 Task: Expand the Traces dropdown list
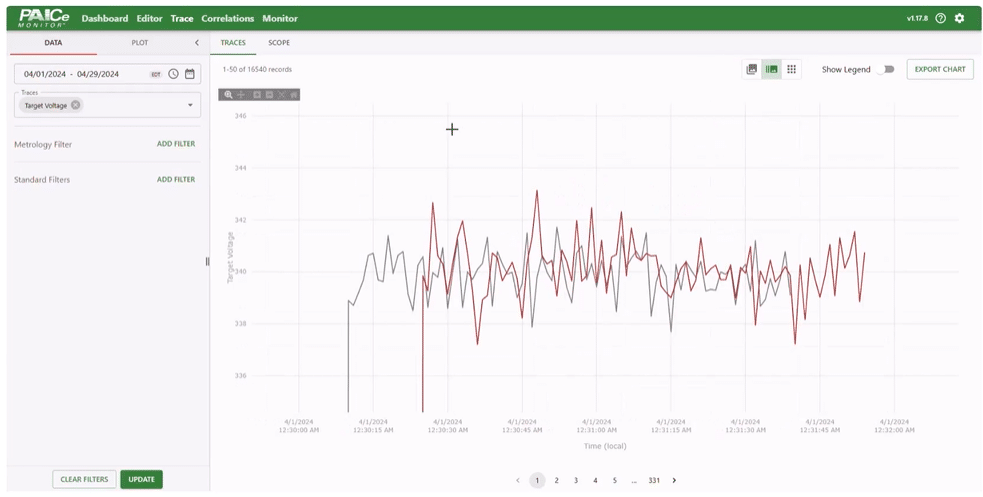(x=190, y=105)
